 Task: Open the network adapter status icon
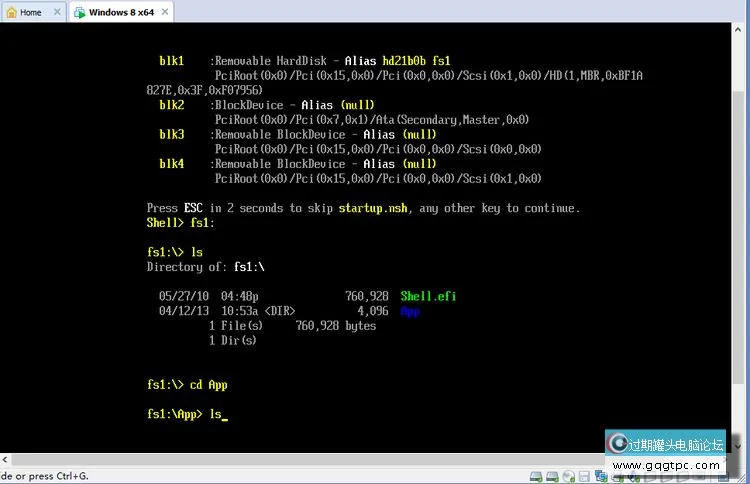pyautogui.click(x=601, y=476)
